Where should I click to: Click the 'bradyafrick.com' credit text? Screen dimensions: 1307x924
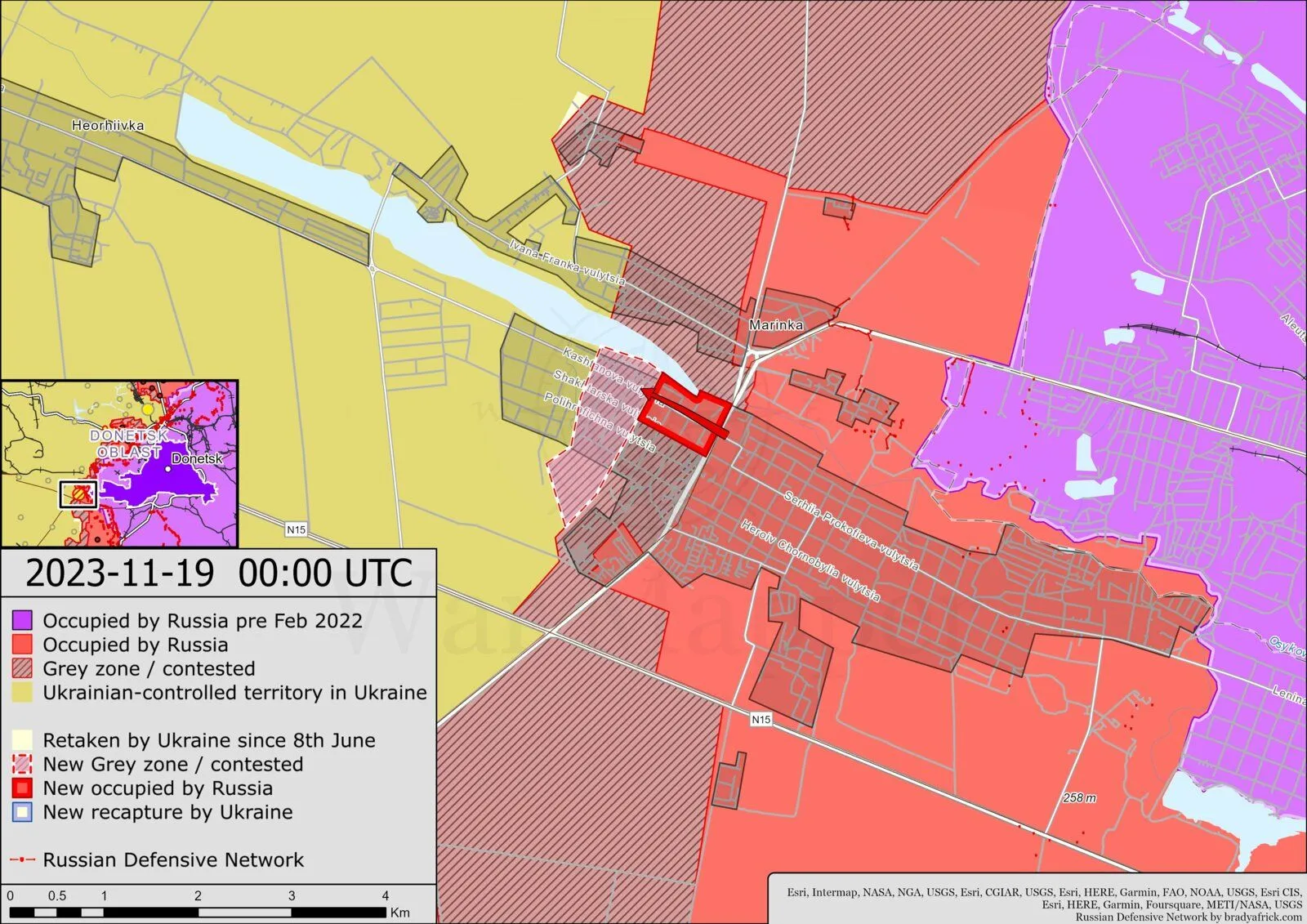click(x=1263, y=917)
